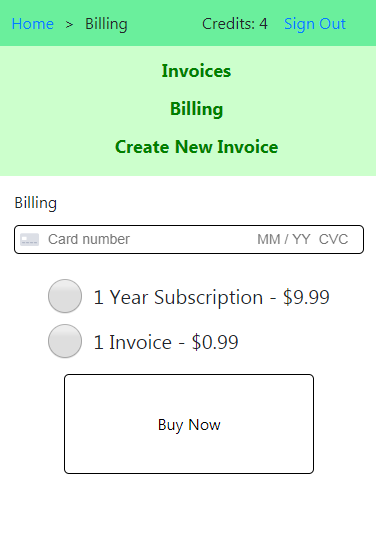Screen dimensions: 376x559
Task: Click the 1 Year Subscription label text
Action: [x=178, y=298]
